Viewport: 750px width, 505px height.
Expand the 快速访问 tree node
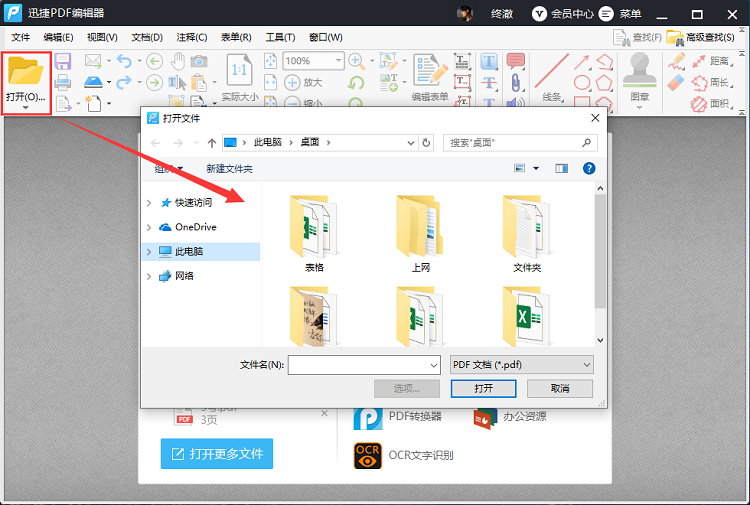click(150, 203)
